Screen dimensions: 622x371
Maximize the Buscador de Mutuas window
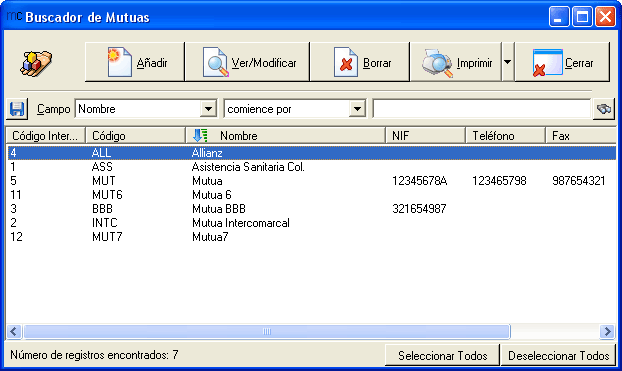(582, 17)
